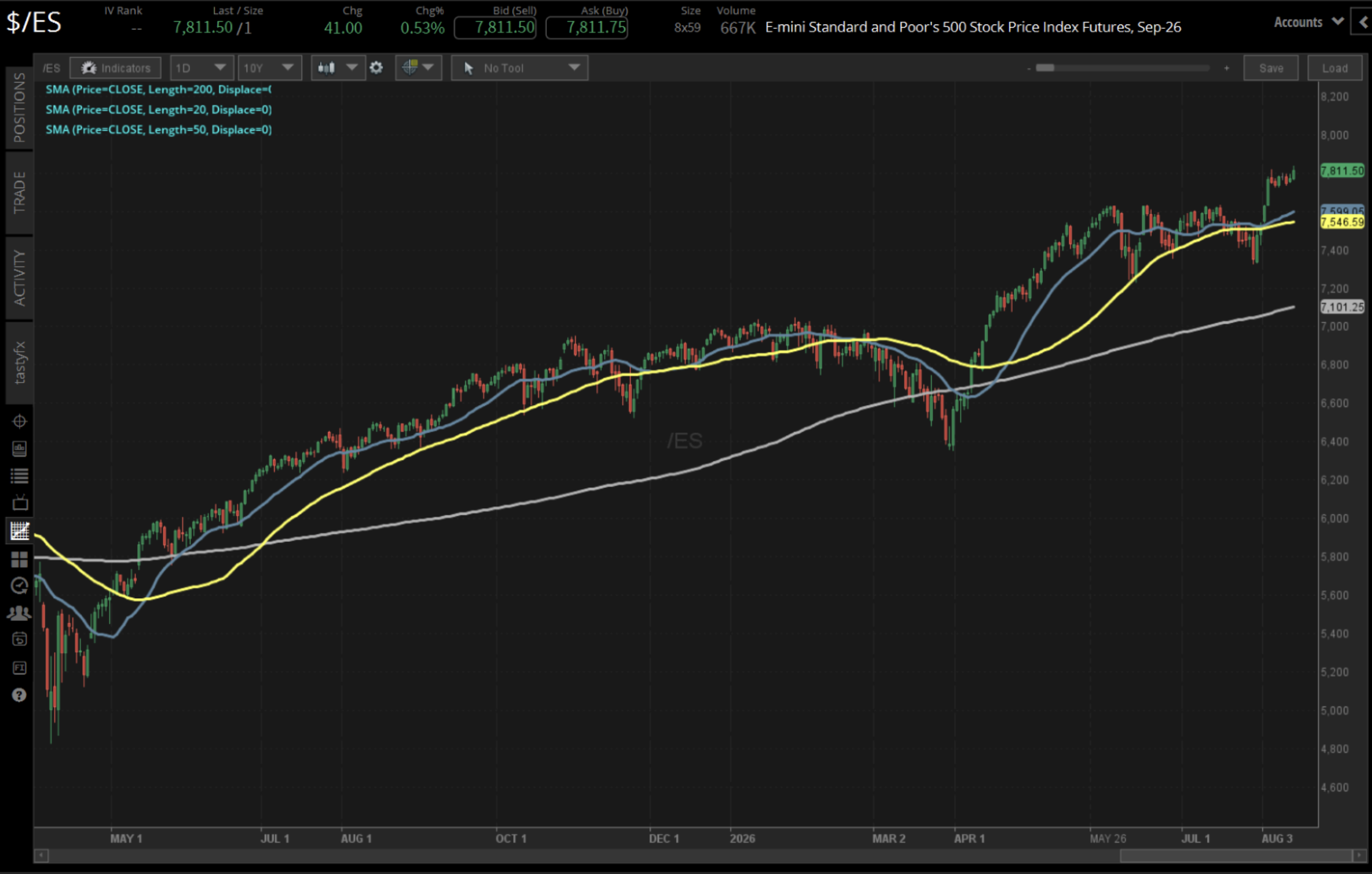Click the 7,811.50 current price axis label
Screen dimensions: 1372x874
tap(1343, 171)
